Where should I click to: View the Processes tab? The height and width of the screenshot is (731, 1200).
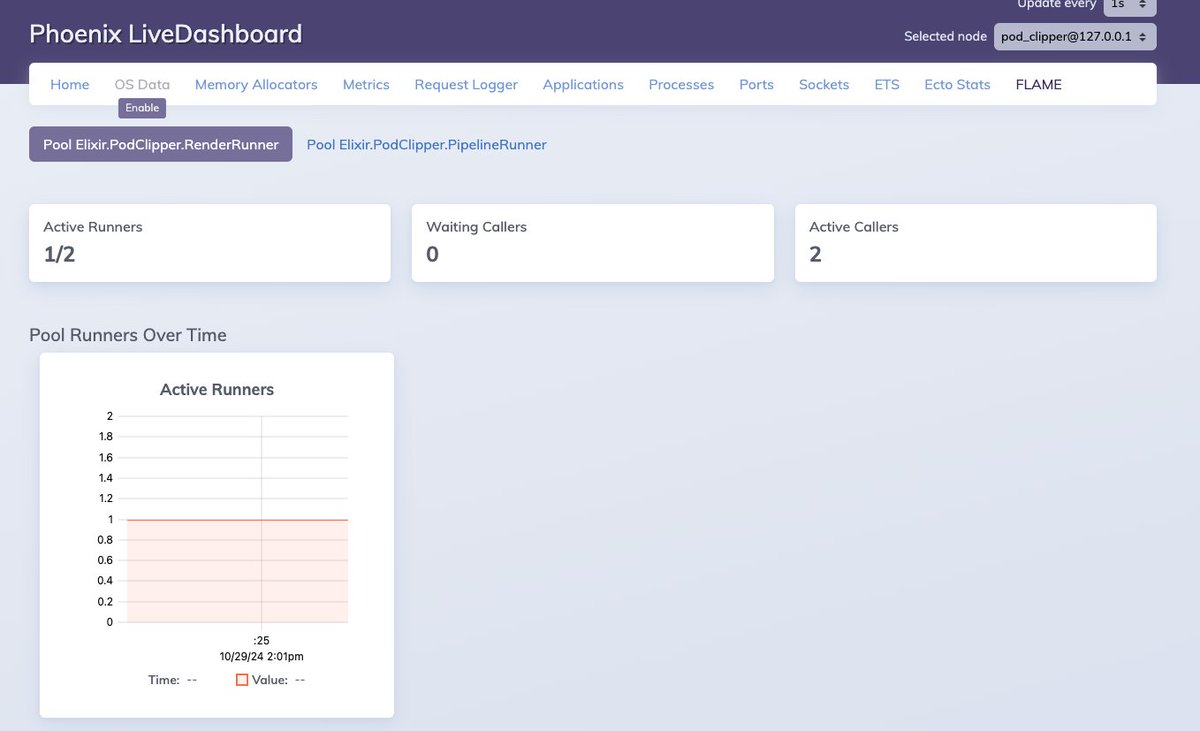click(681, 85)
